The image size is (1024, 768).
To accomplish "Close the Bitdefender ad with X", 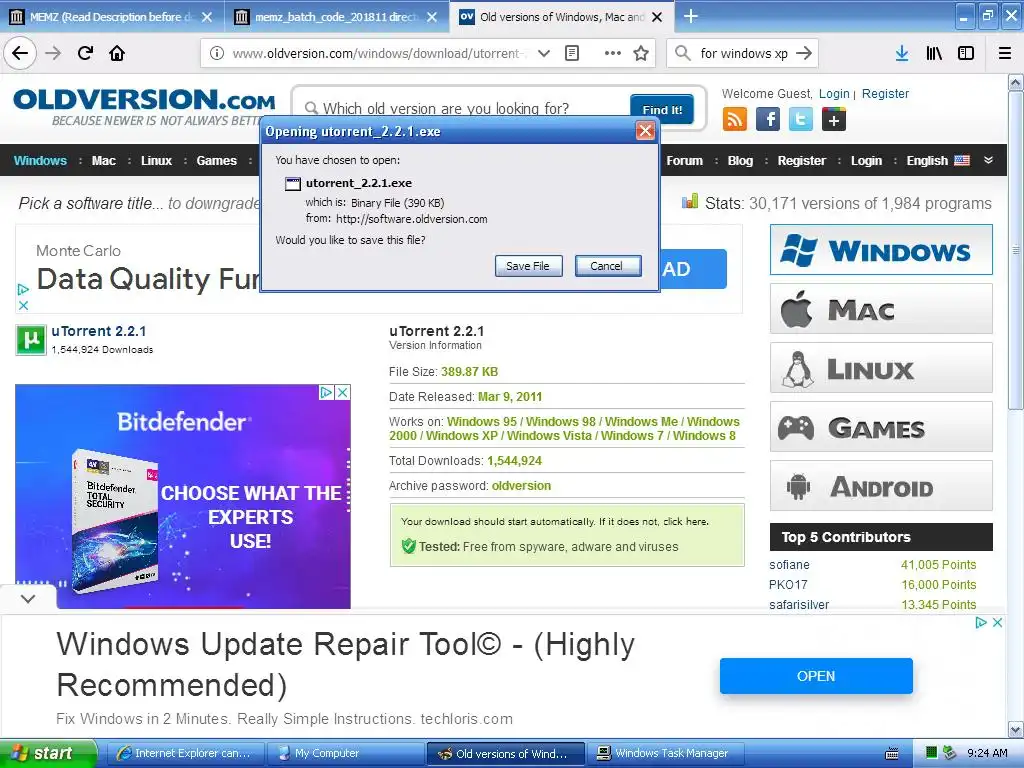I will [x=342, y=392].
